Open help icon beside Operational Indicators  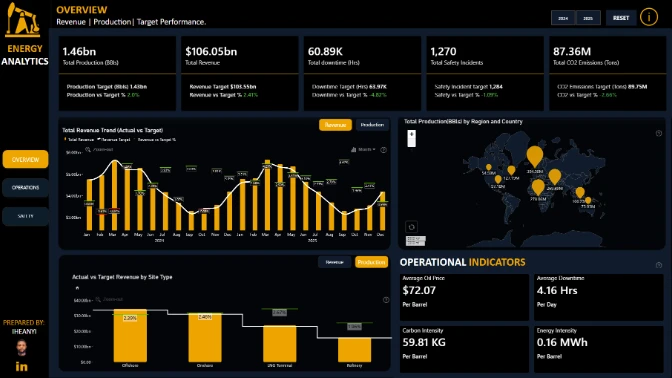659,265
